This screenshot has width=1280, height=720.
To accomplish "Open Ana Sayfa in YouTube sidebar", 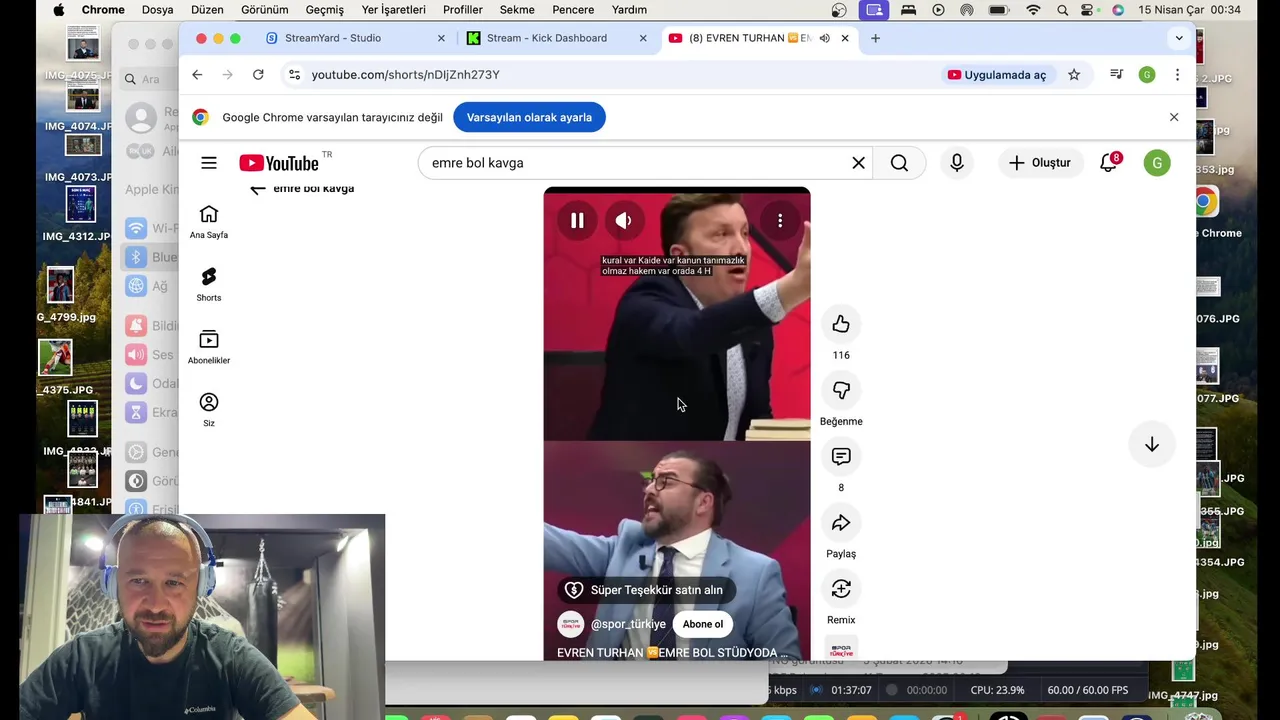I will pyautogui.click(x=209, y=222).
